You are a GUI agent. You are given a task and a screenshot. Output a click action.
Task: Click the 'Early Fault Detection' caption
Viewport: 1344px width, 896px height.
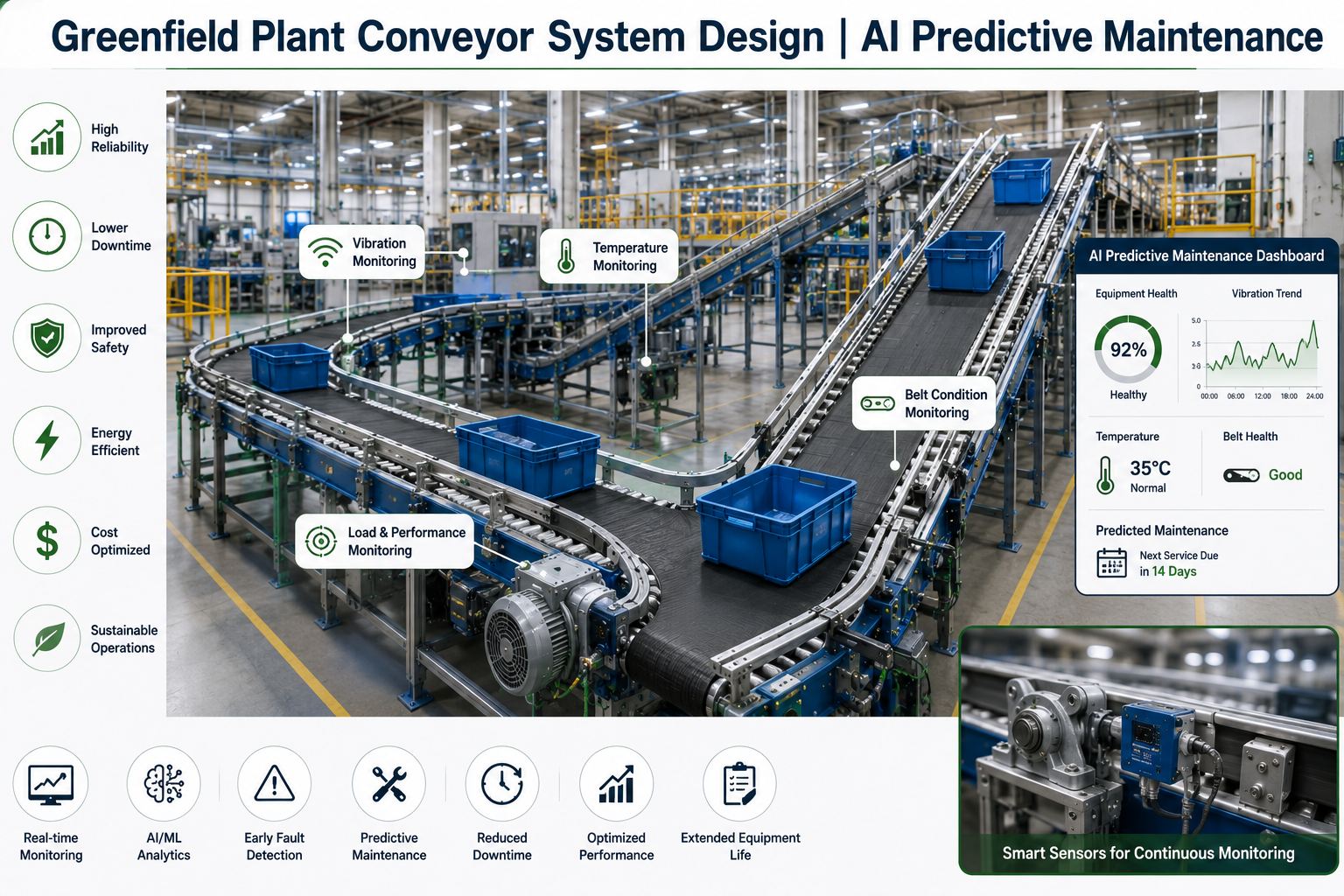coord(274,846)
